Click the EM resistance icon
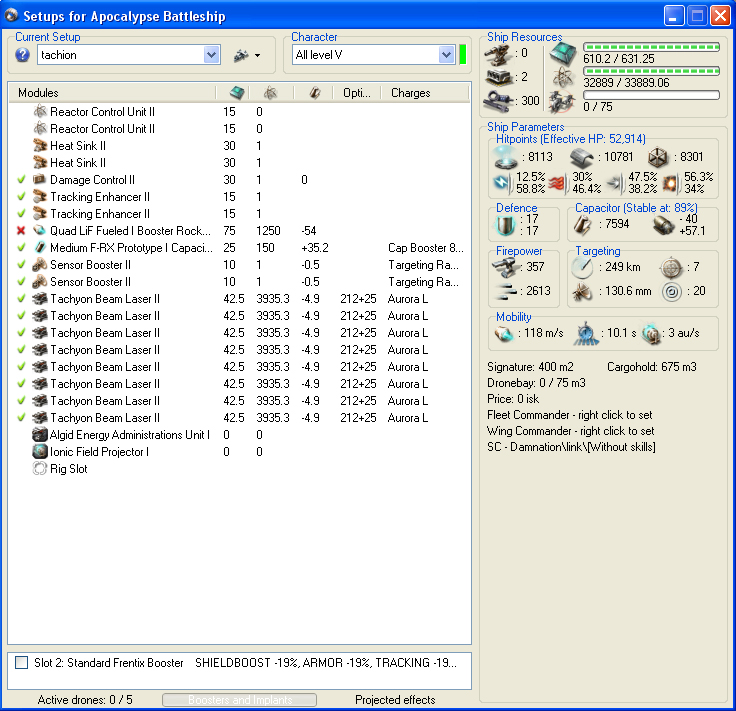This screenshot has width=736, height=711. [x=503, y=183]
